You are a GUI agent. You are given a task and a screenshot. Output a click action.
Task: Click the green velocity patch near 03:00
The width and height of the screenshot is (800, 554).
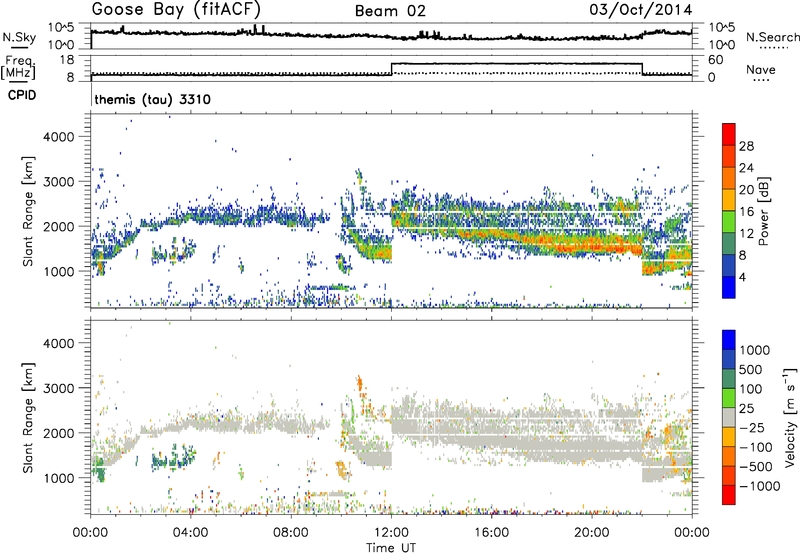[173, 459]
